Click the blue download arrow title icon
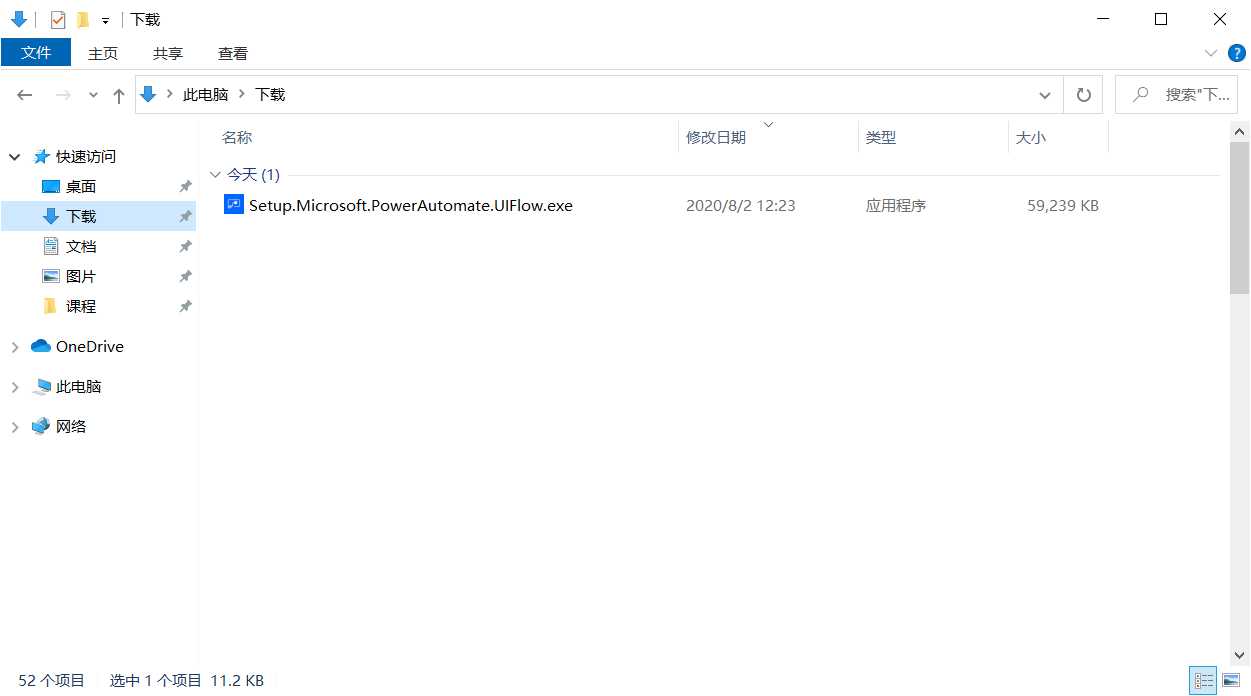This screenshot has width=1251, height=696. (18, 19)
